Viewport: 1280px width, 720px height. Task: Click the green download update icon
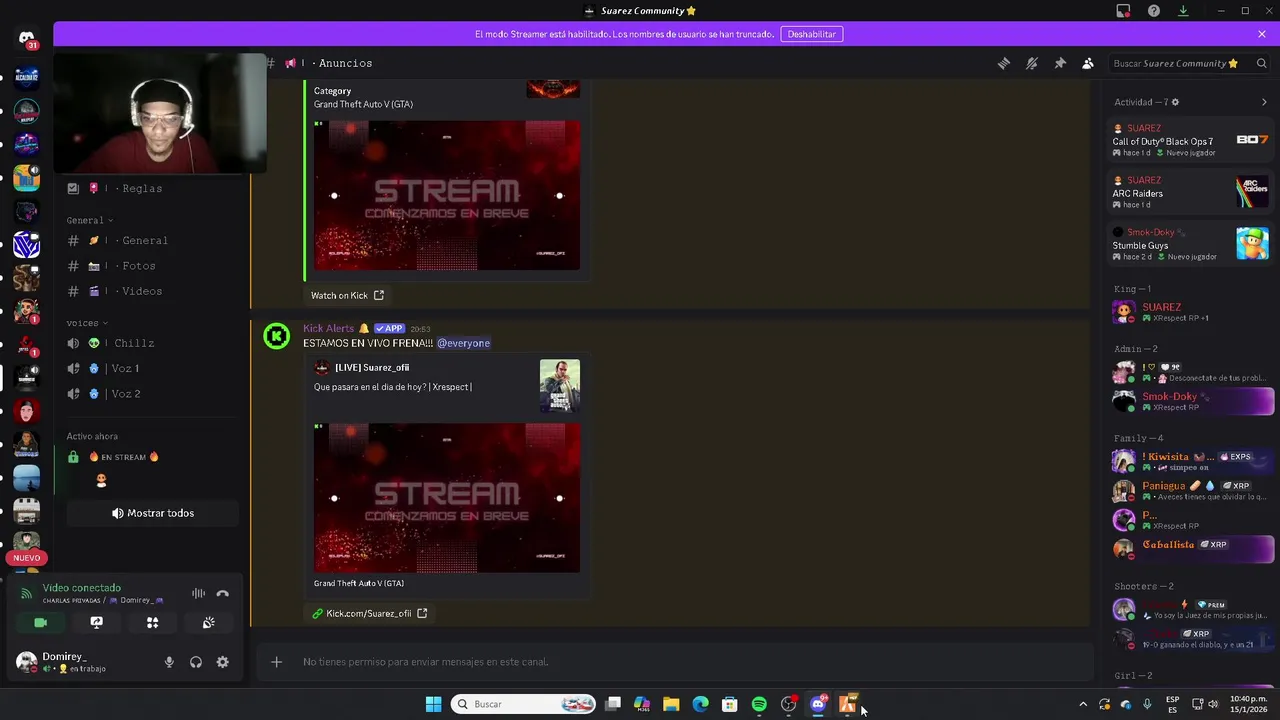1183,11
